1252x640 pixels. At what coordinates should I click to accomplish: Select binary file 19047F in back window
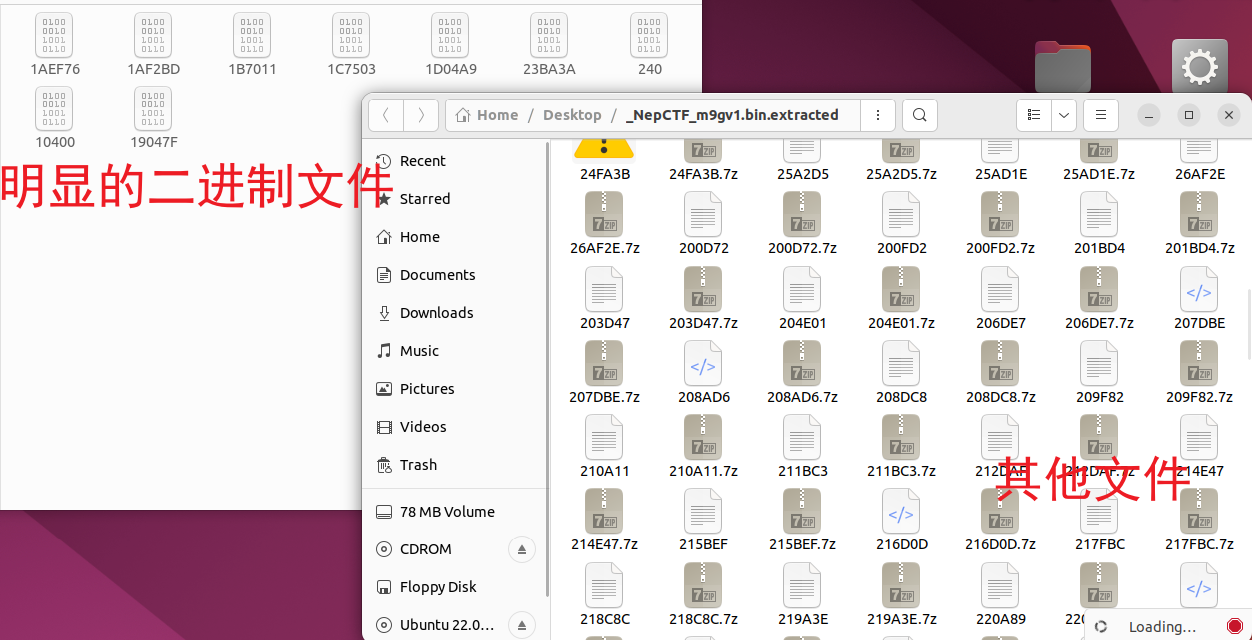[153, 117]
